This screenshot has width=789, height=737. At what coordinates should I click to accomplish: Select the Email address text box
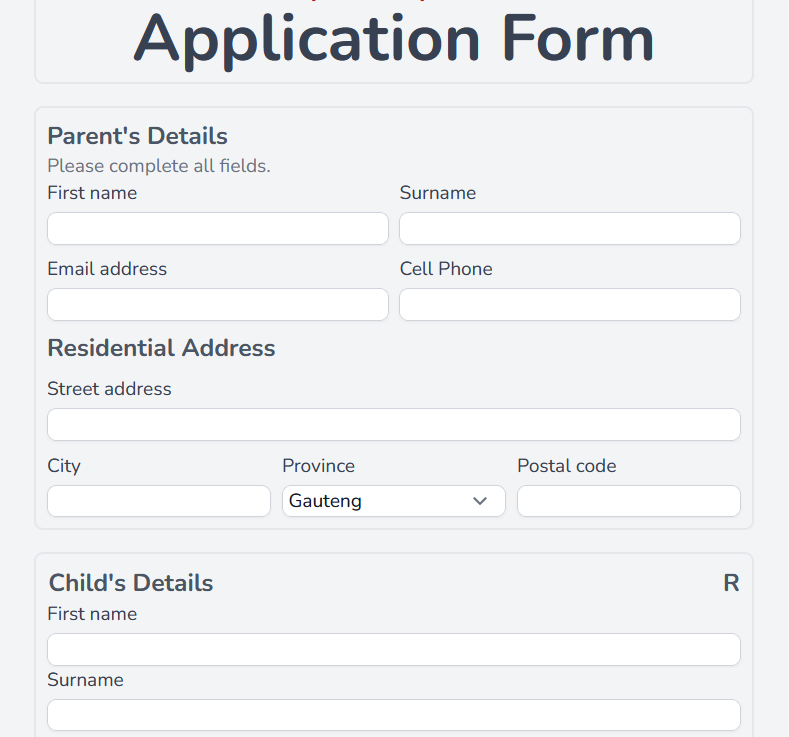tap(217, 305)
